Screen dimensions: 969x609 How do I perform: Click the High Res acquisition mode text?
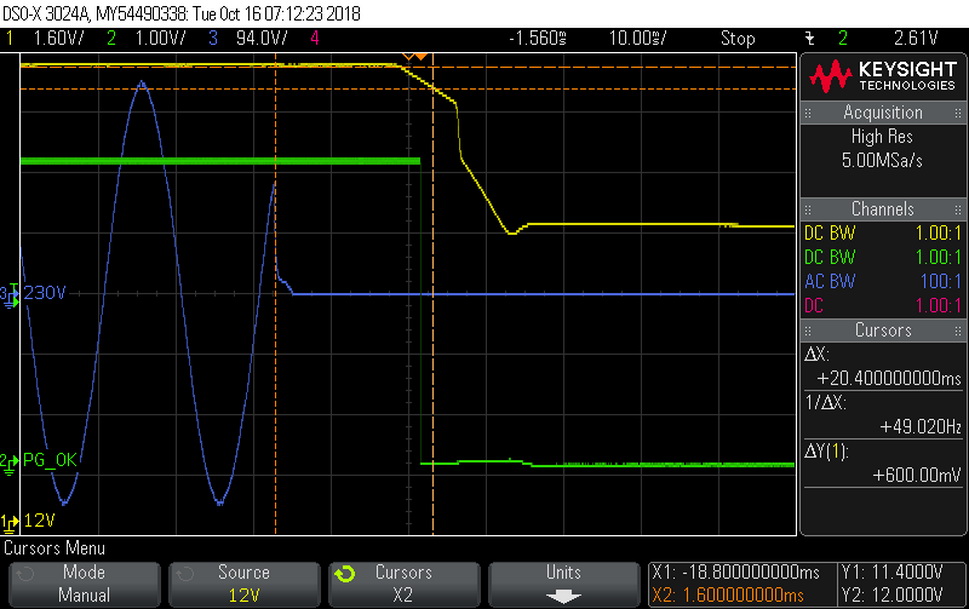tap(882, 137)
